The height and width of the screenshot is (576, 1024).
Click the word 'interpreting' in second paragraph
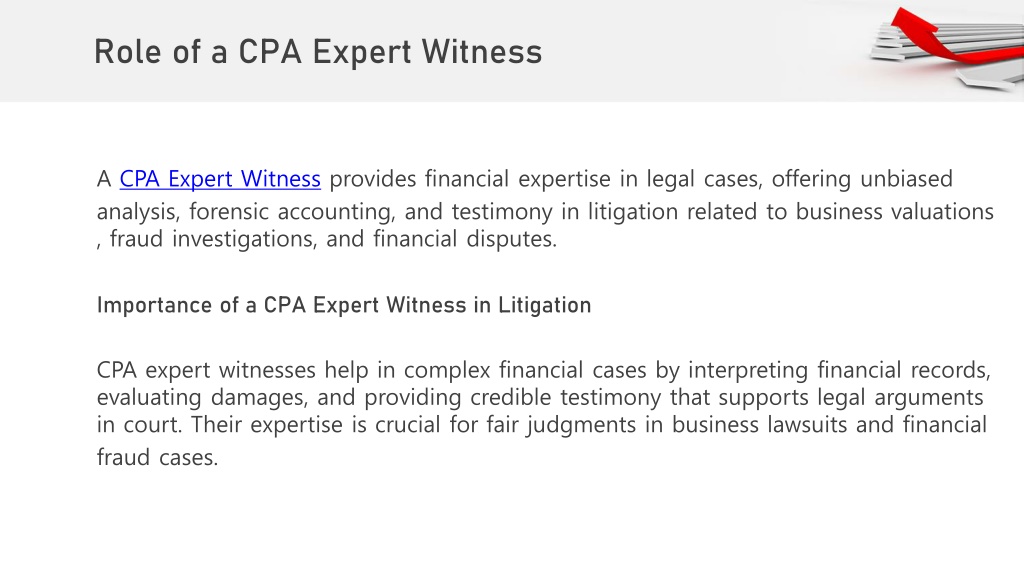tap(748, 370)
